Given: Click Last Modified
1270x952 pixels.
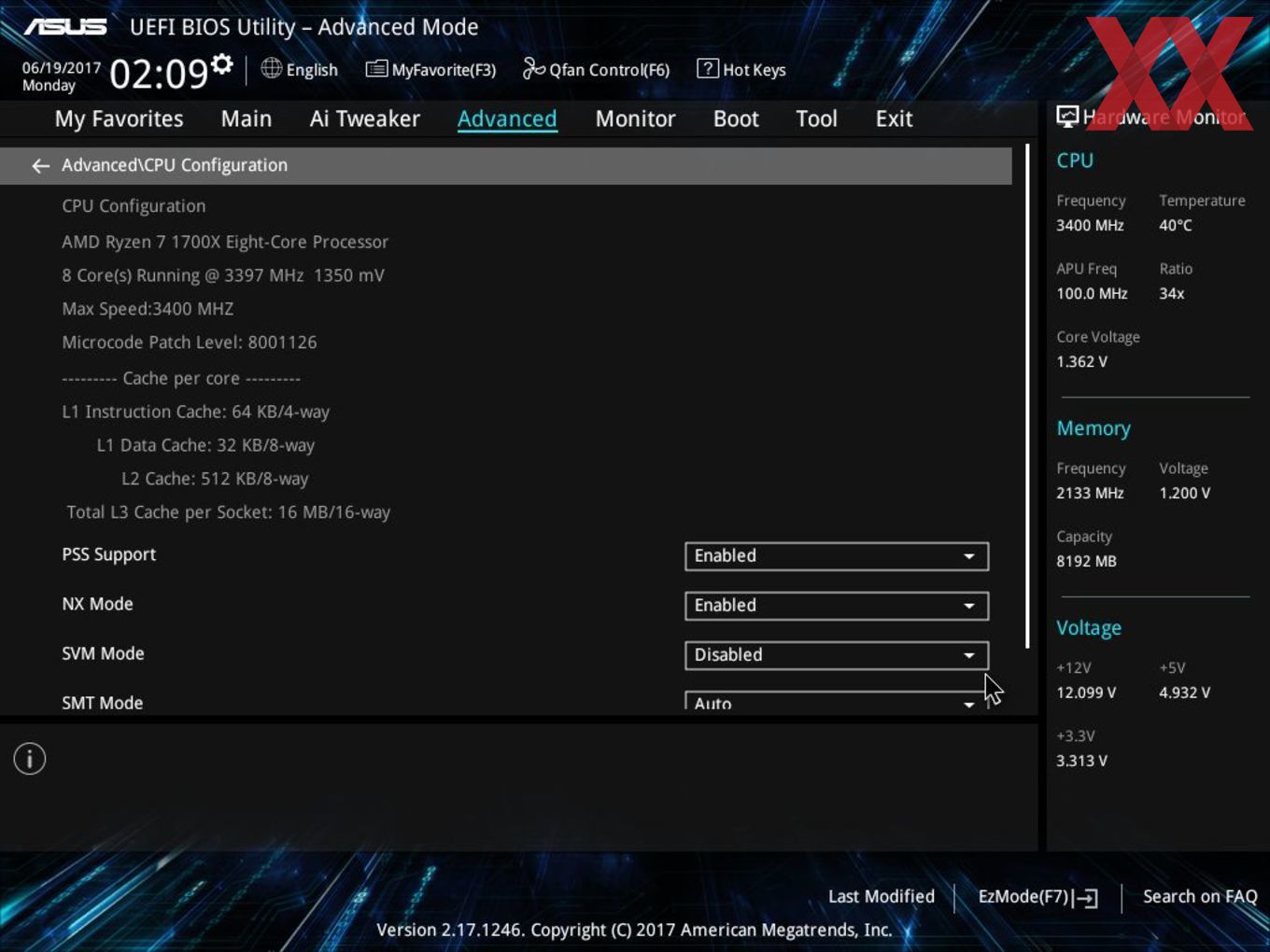Looking at the screenshot, I should (882, 897).
